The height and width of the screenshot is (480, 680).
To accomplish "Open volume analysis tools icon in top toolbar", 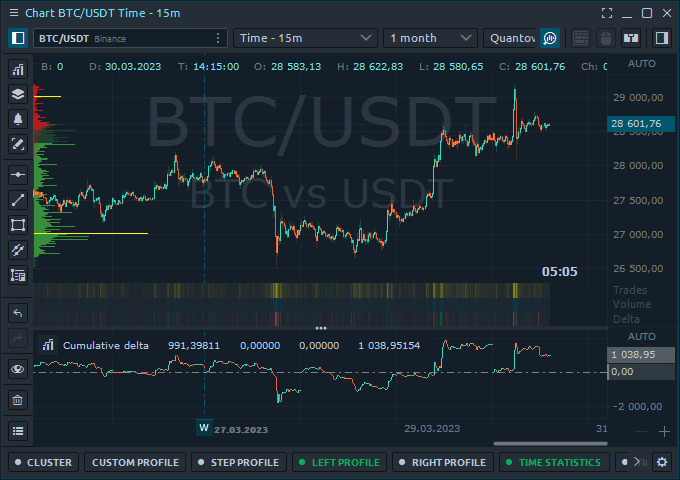I will [549, 38].
